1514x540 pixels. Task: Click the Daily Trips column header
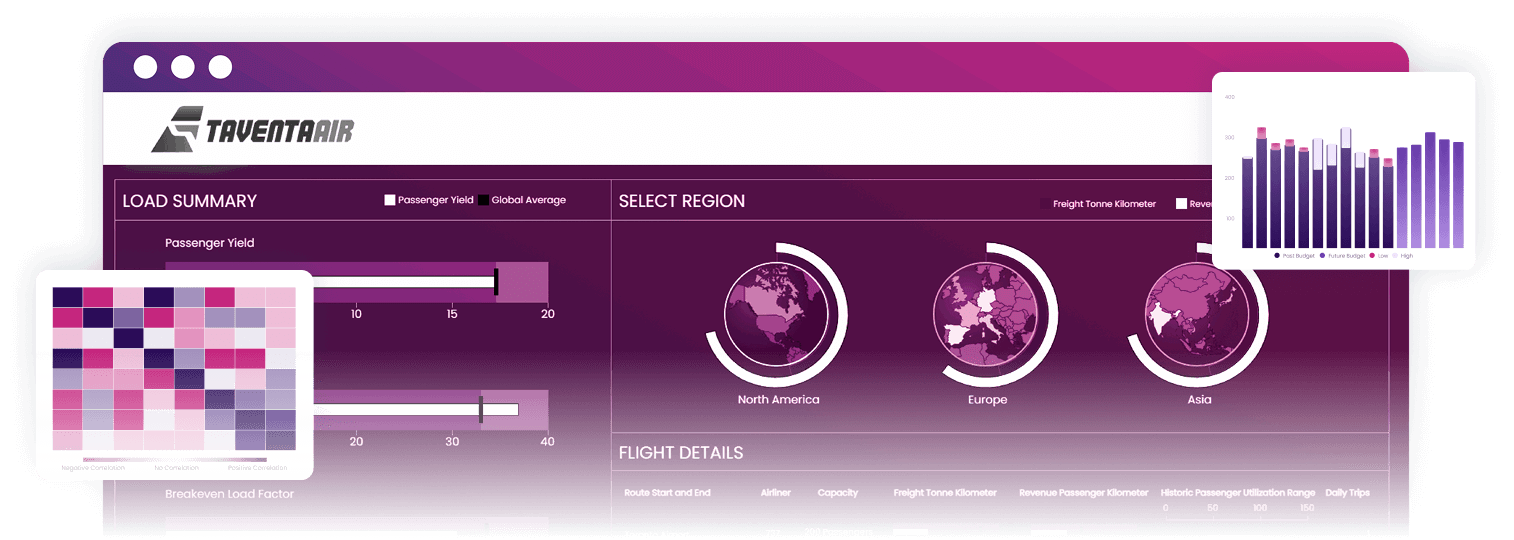coord(1347,493)
